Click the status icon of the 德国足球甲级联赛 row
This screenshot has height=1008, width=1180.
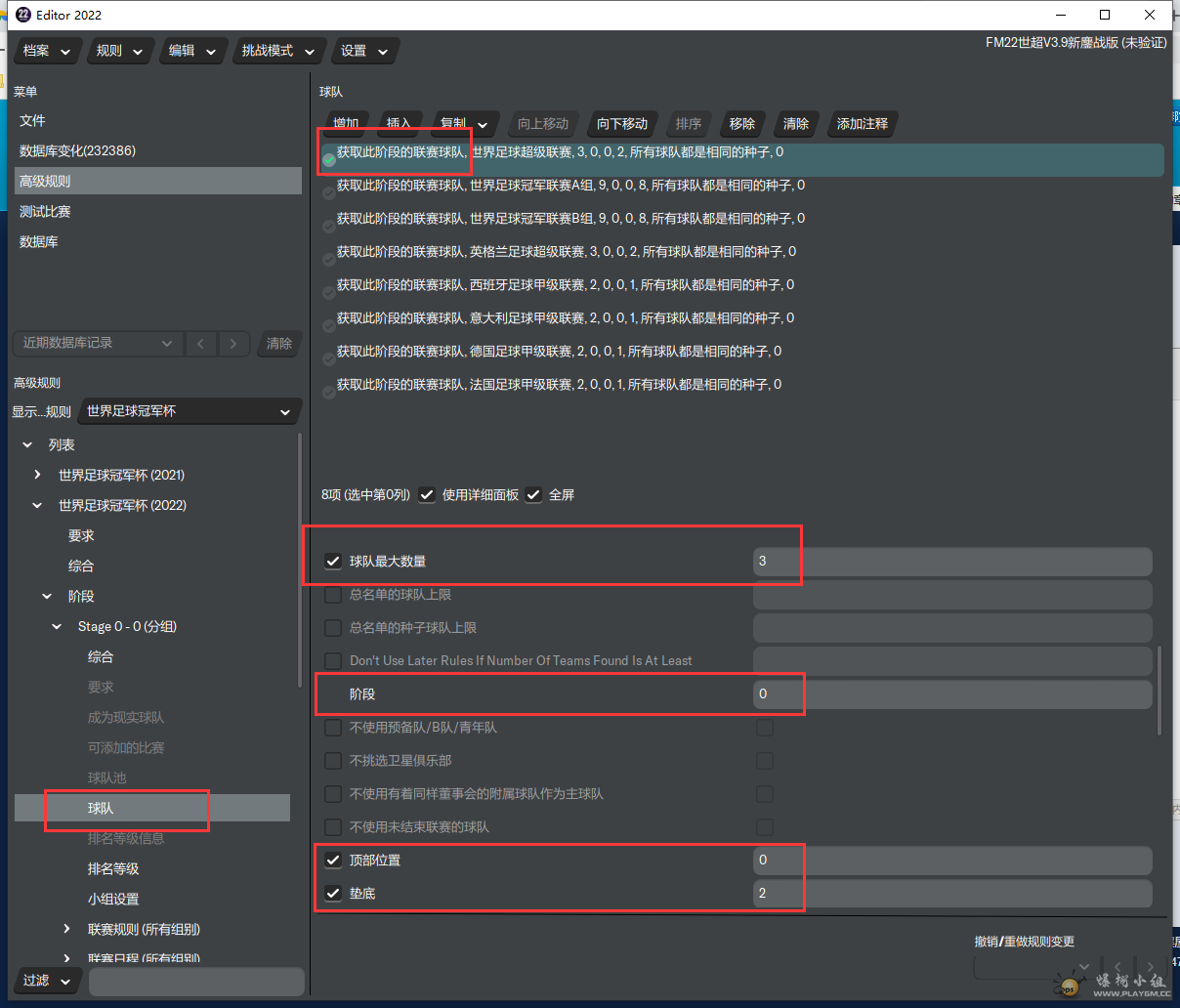tap(329, 358)
